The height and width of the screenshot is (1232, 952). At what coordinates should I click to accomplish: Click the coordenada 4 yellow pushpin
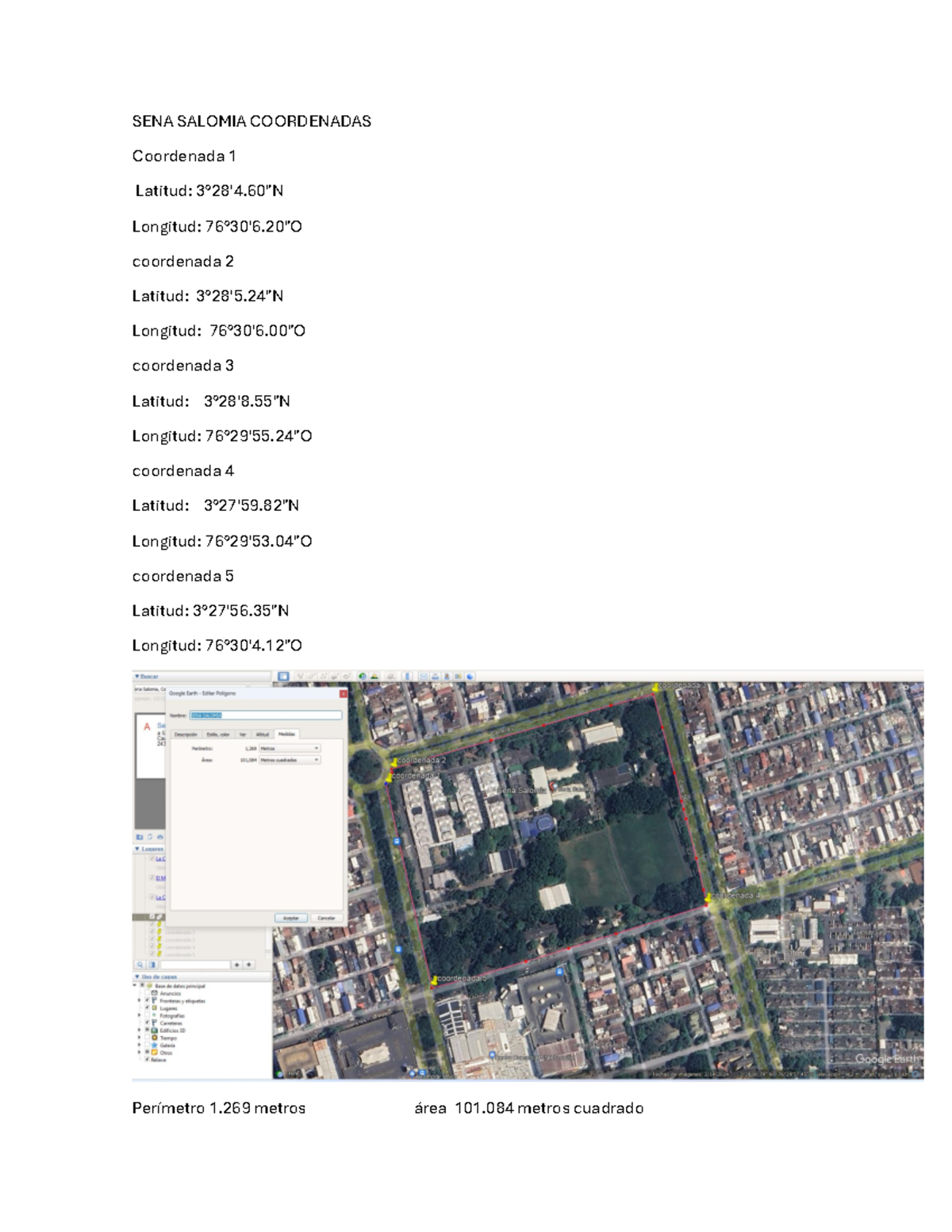pyautogui.click(x=708, y=898)
